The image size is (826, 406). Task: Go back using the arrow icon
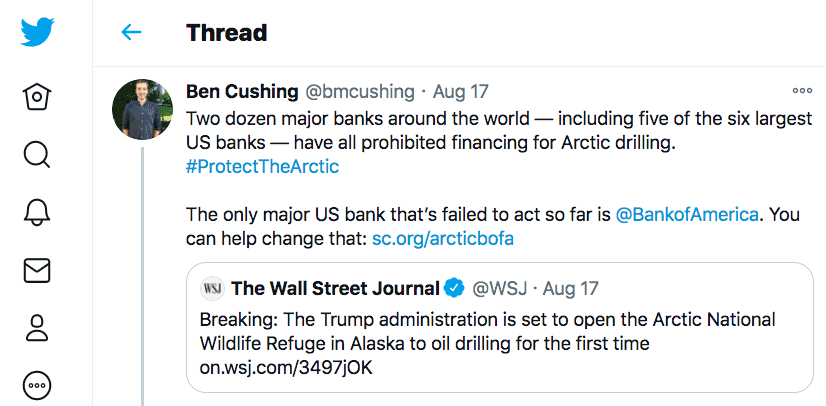[x=131, y=33]
